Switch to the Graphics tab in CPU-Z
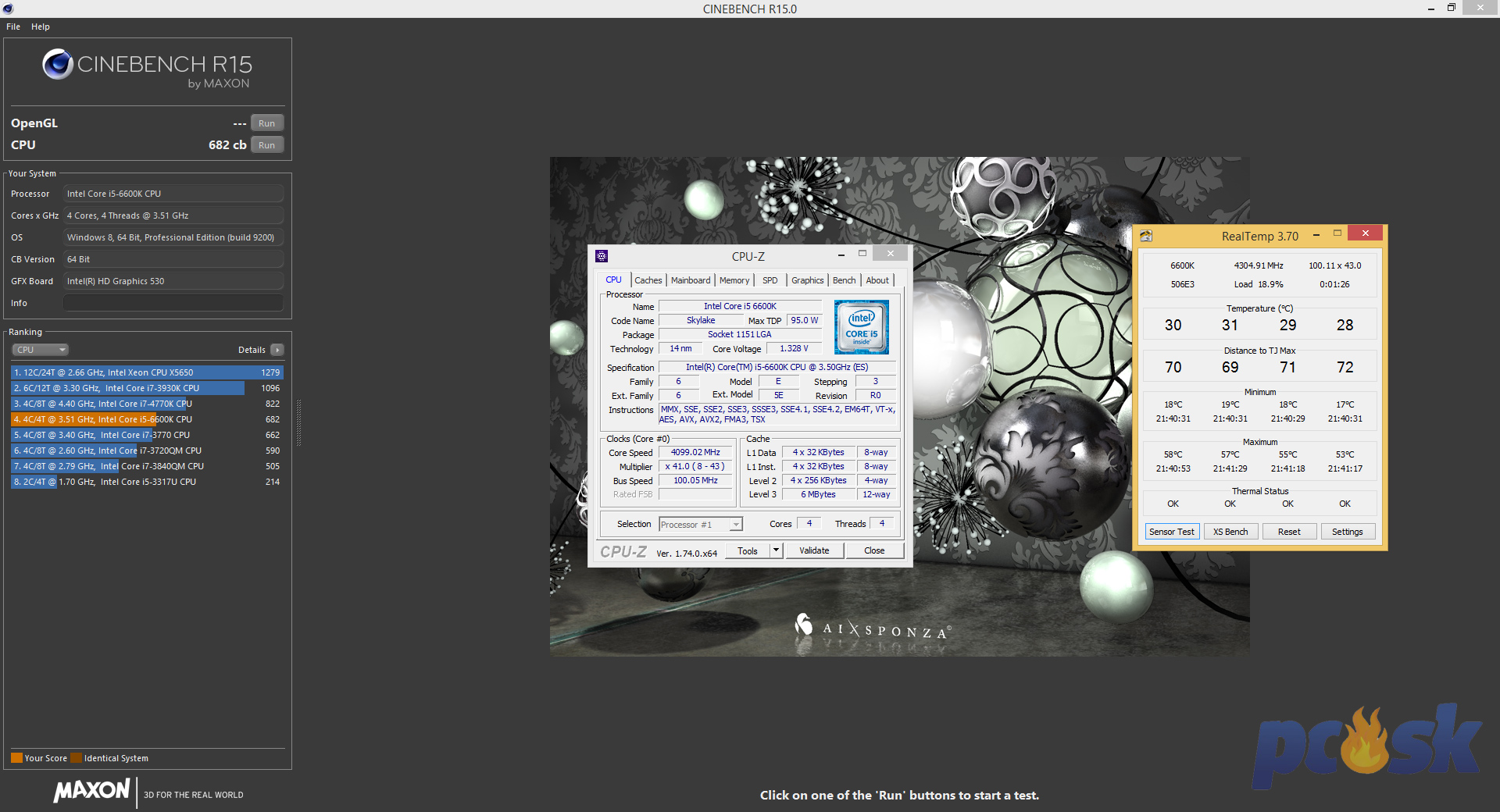This screenshot has width=1500, height=812. [807, 280]
